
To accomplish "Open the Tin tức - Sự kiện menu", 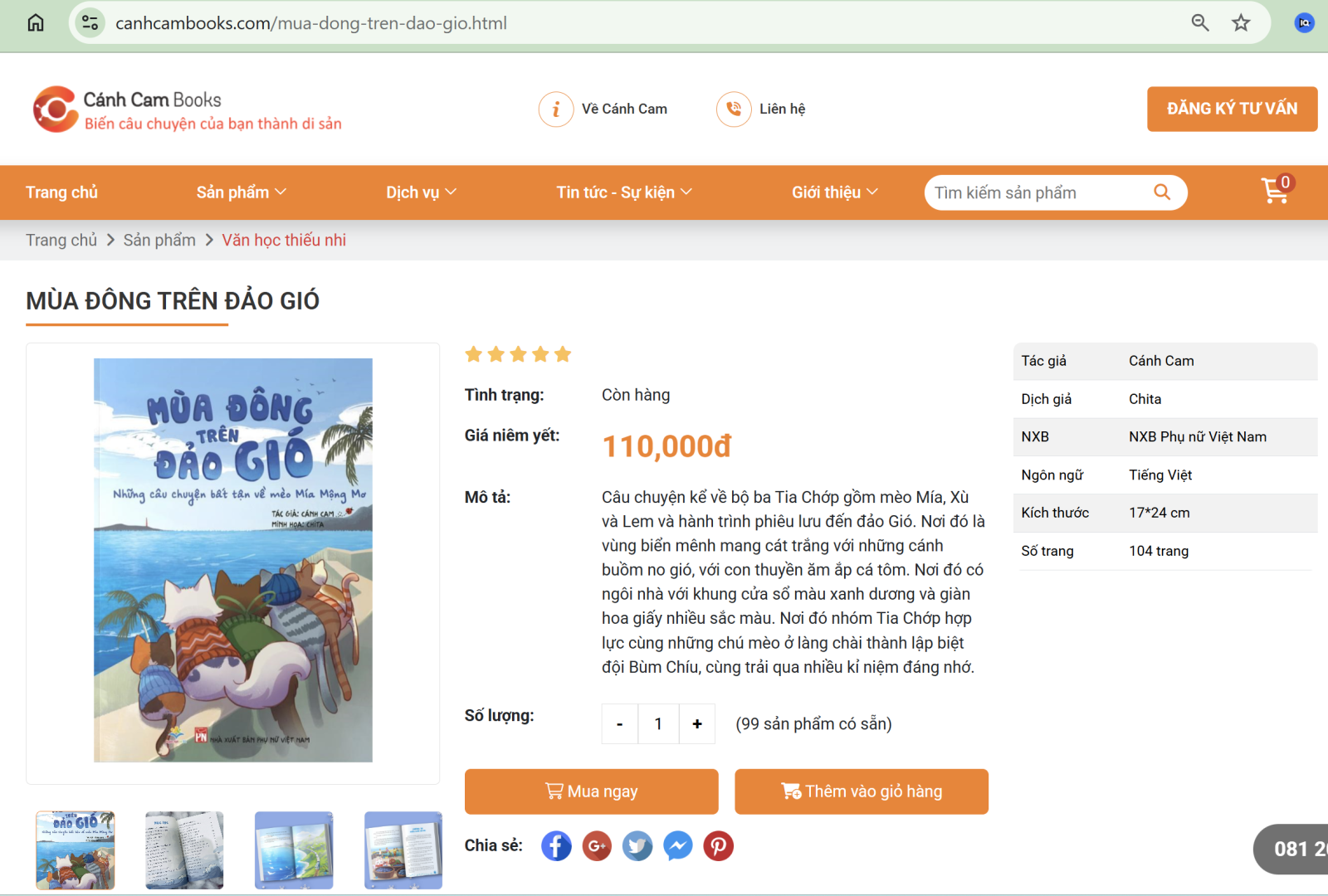I will (623, 192).
